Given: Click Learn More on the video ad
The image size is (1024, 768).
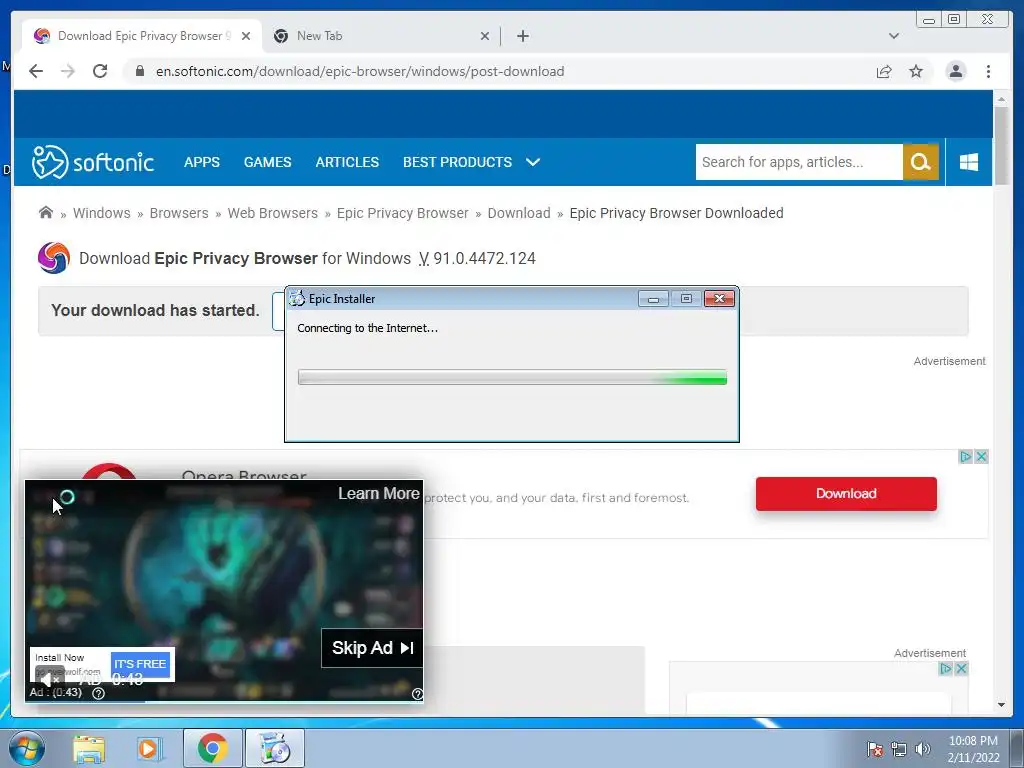Looking at the screenshot, I should pos(379,494).
